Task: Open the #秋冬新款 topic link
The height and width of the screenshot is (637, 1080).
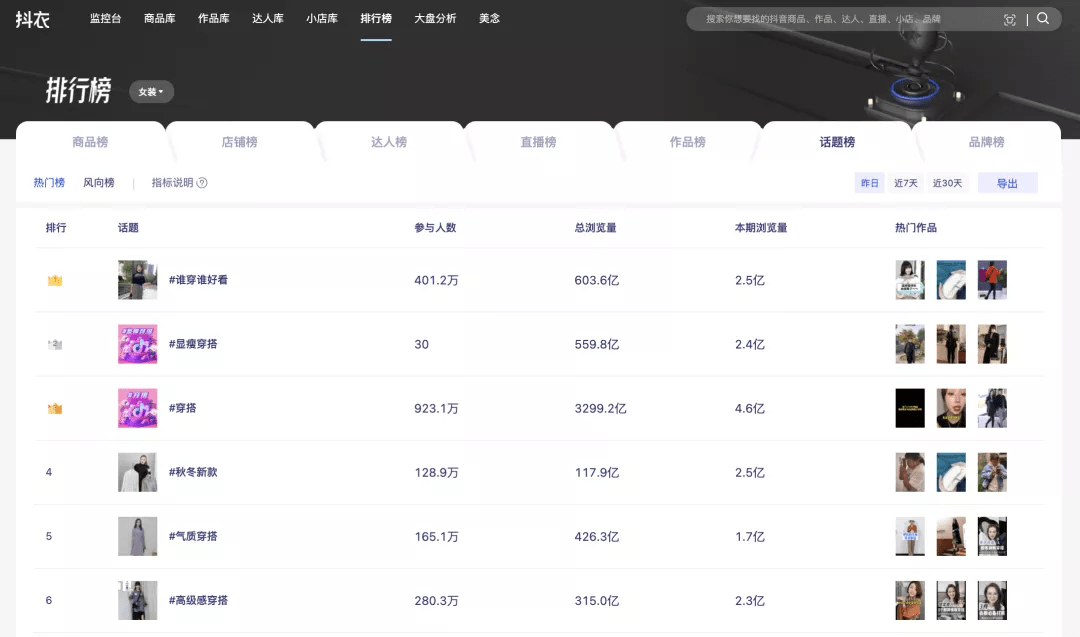Action: click(x=193, y=472)
